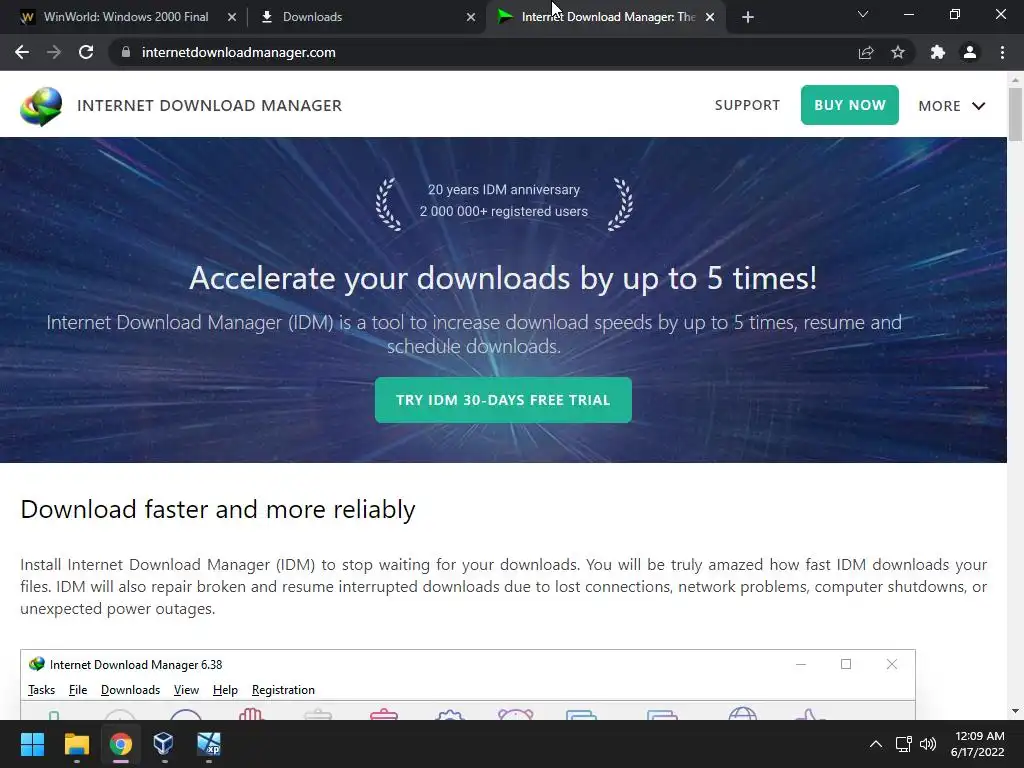
Task: Open the Windows XP VM taskbar icon
Action: click(x=209, y=744)
